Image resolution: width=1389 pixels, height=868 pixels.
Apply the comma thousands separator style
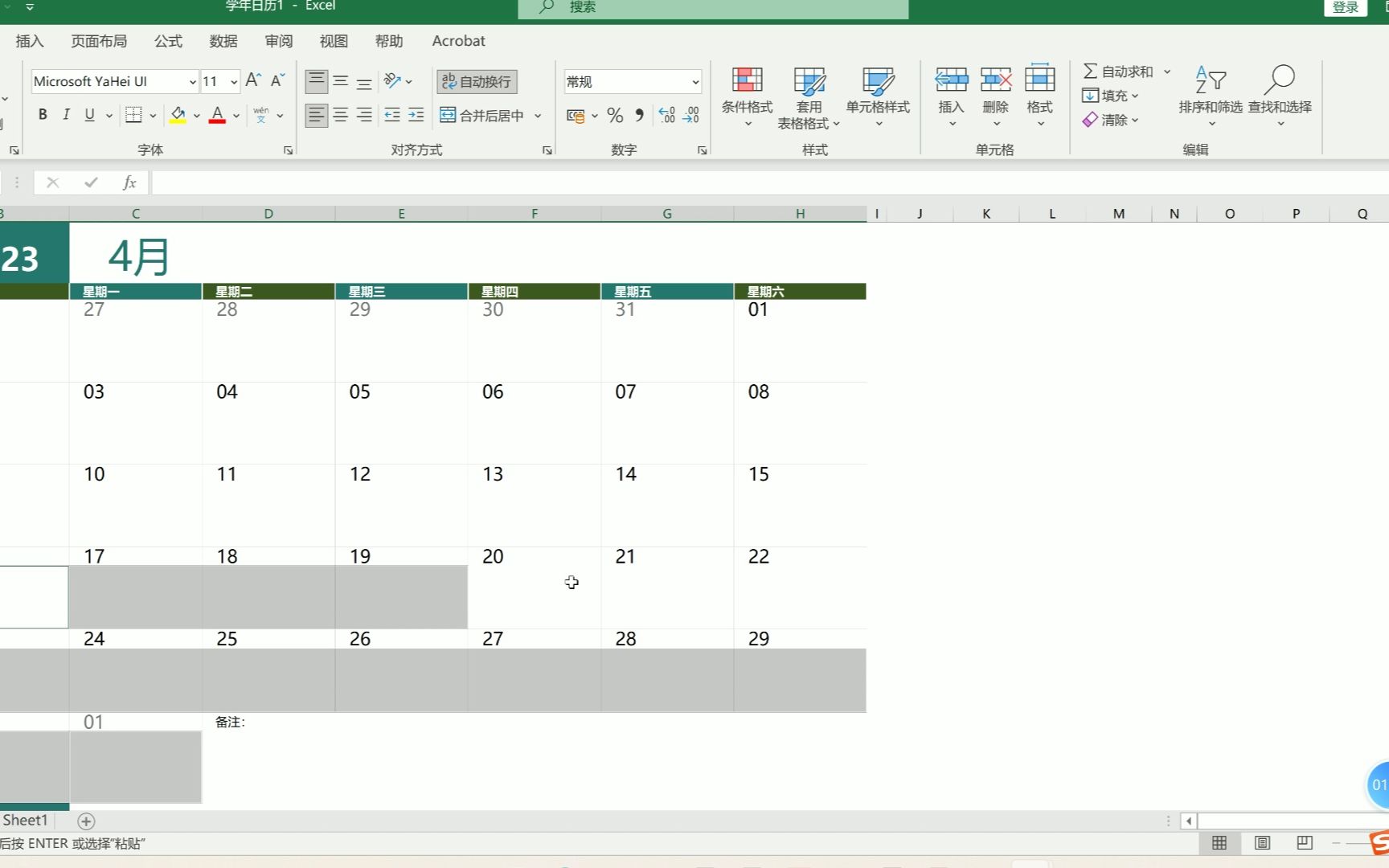click(x=639, y=116)
